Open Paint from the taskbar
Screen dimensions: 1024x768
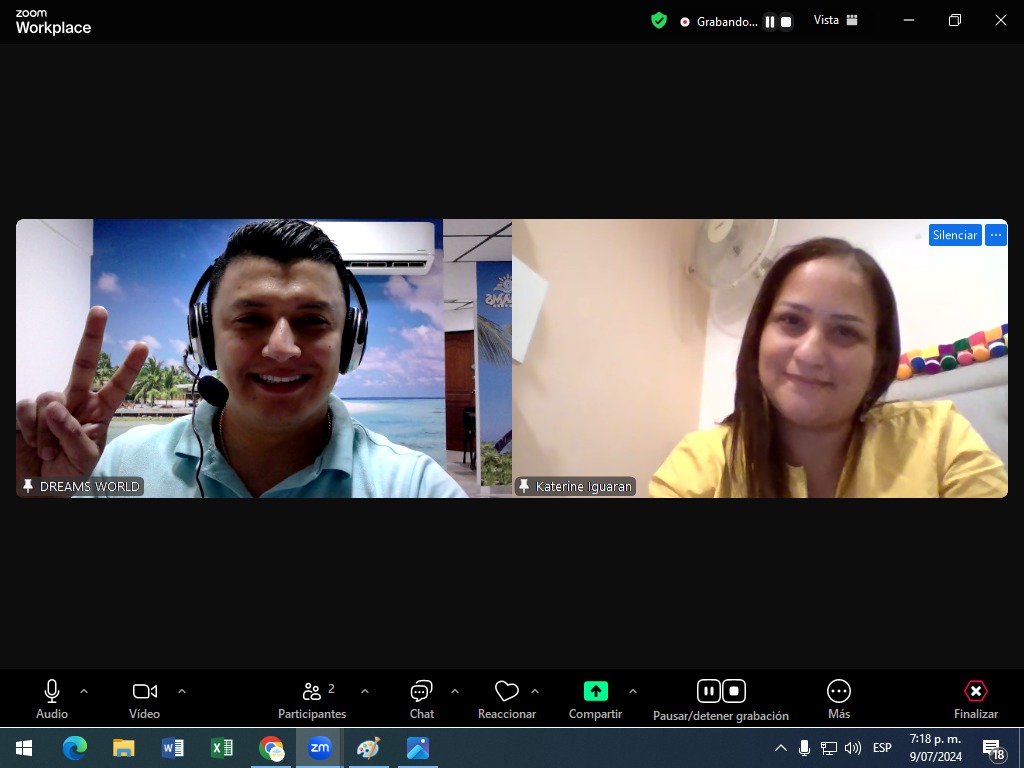pyautogui.click(x=368, y=748)
